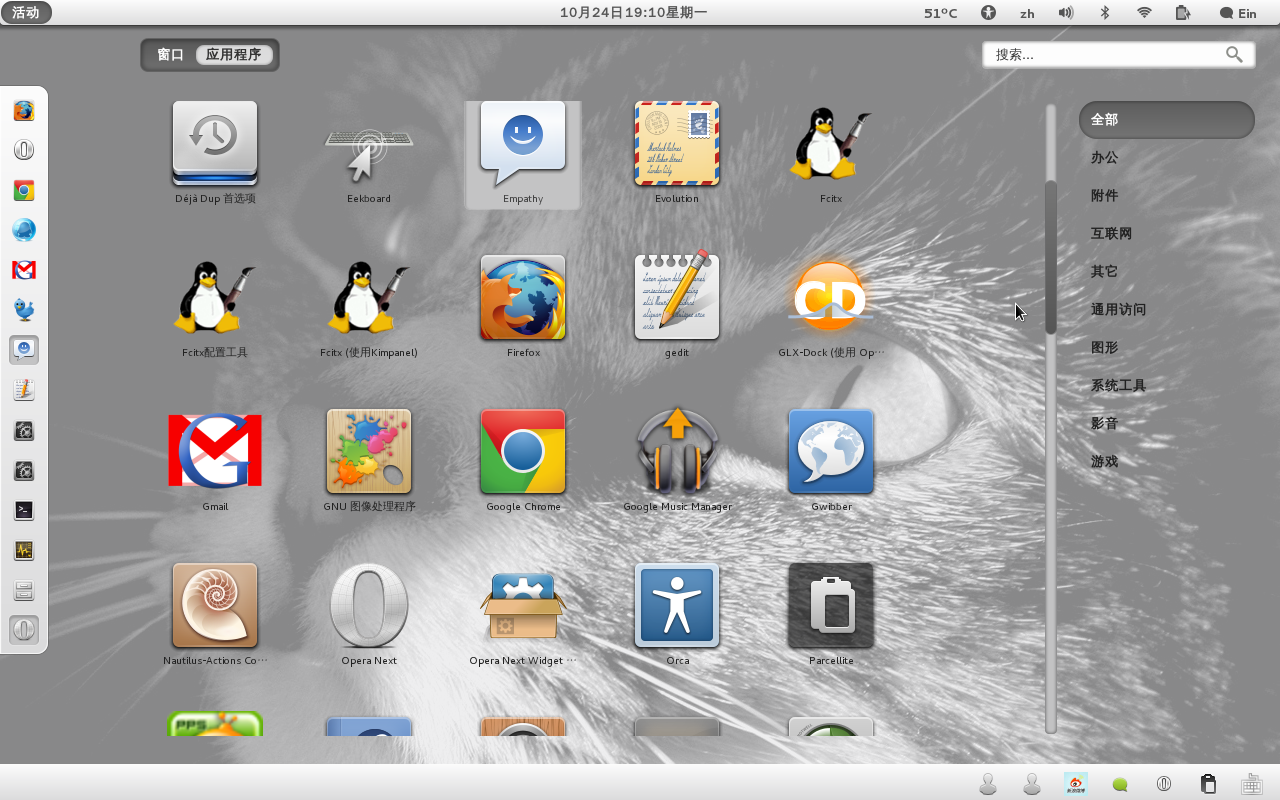This screenshot has width=1280, height=800.
Task: Launch Firefox from the application grid
Action: click(523, 298)
